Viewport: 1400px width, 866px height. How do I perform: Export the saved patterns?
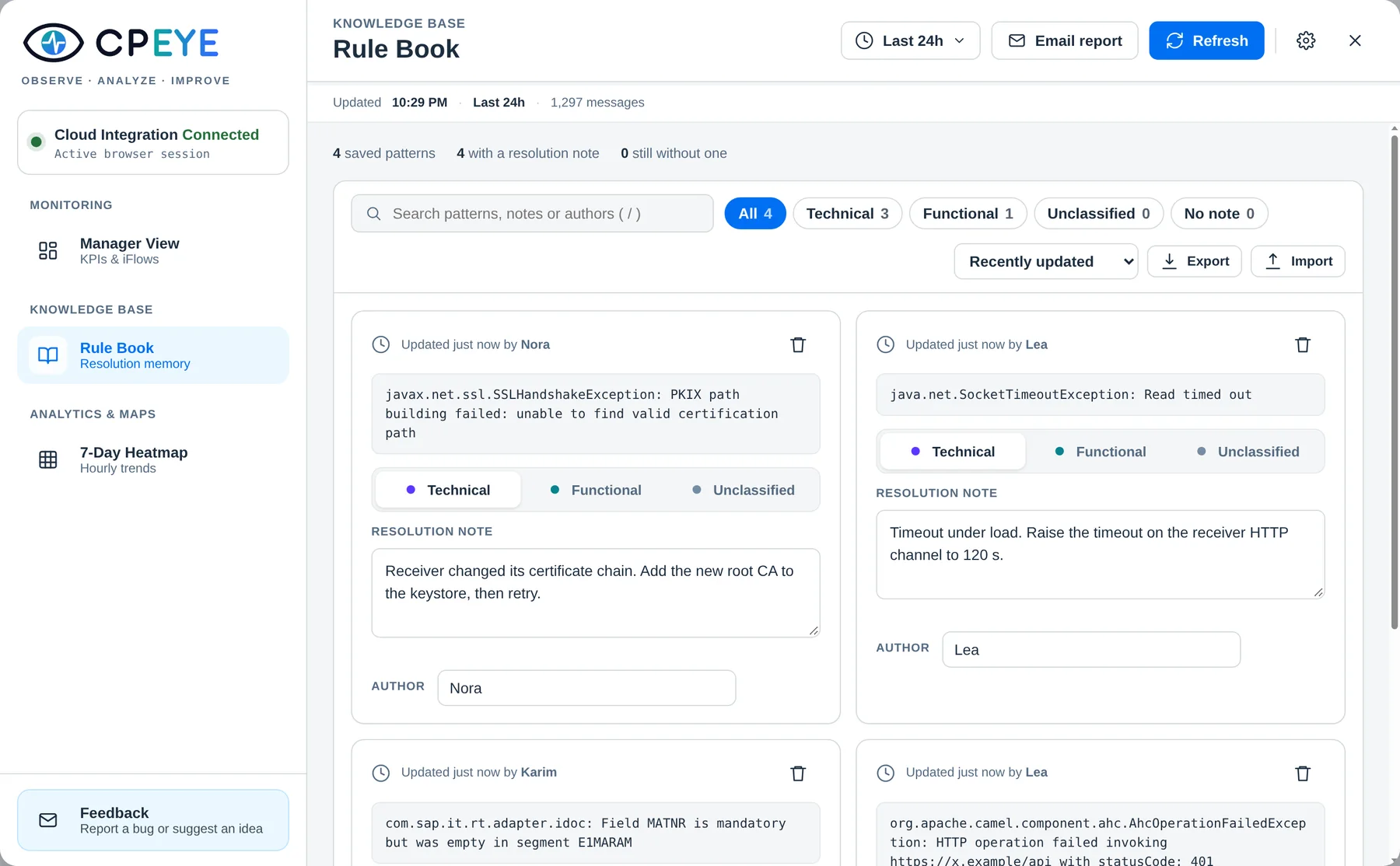1194,261
